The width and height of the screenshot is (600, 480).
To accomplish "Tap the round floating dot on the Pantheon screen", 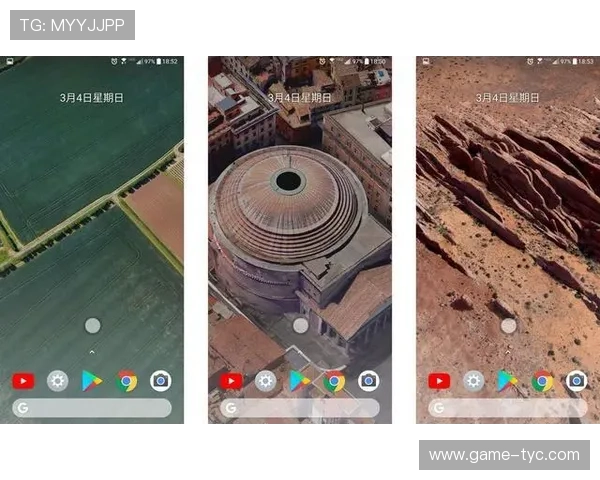I will 300,326.
